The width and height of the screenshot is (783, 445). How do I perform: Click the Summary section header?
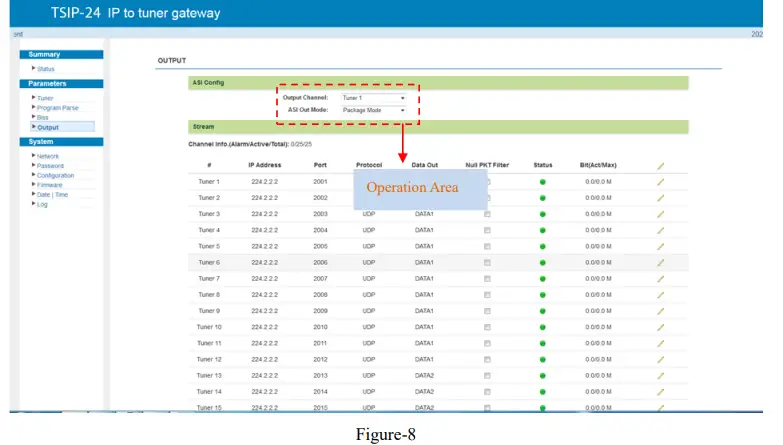(x=61, y=54)
